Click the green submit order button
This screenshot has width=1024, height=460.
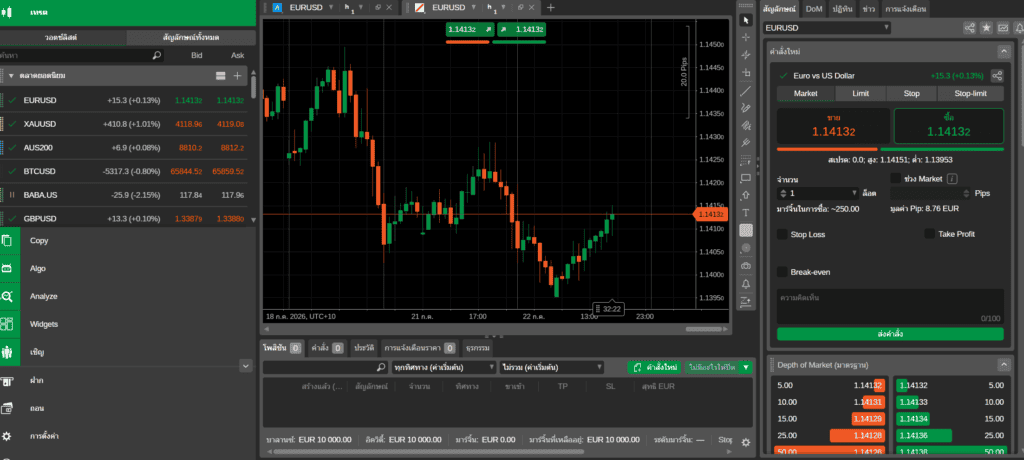[890, 334]
